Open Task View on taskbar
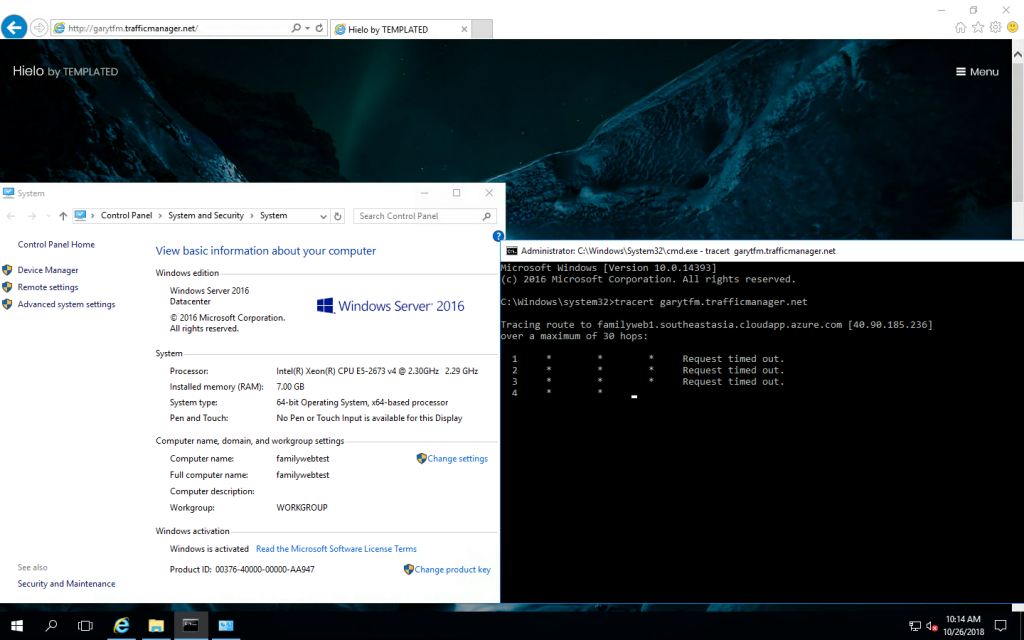Screen dimensions: 1024x640 (85, 626)
